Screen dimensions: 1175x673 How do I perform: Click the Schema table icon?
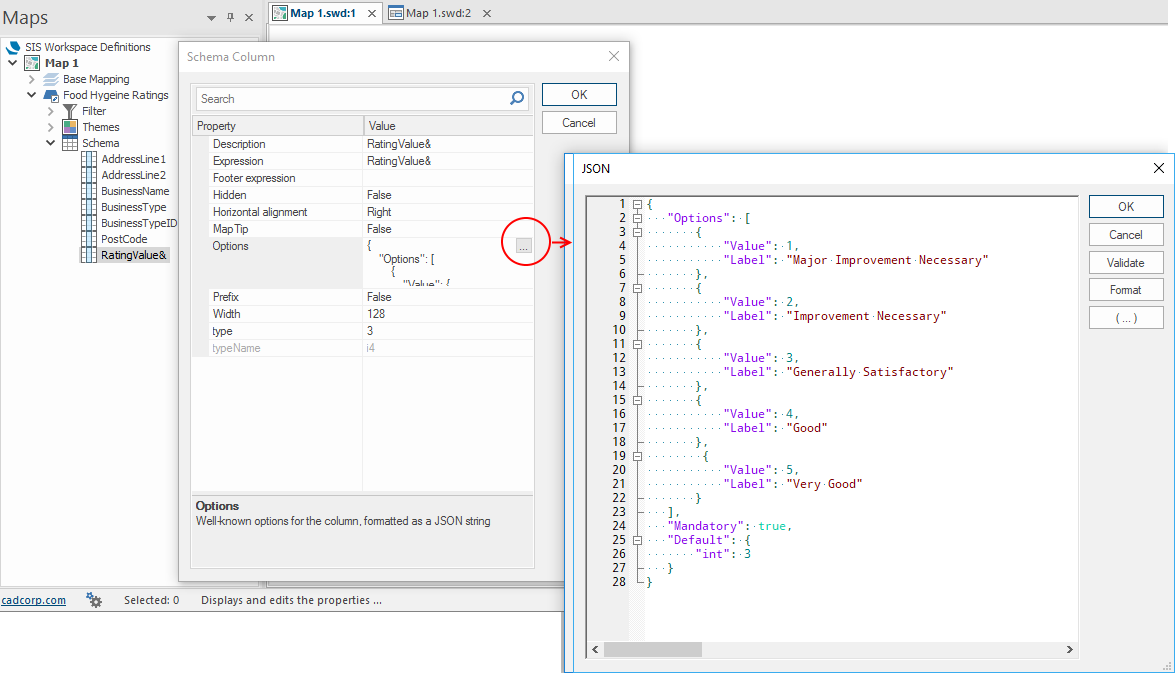[x=70, y=143]
